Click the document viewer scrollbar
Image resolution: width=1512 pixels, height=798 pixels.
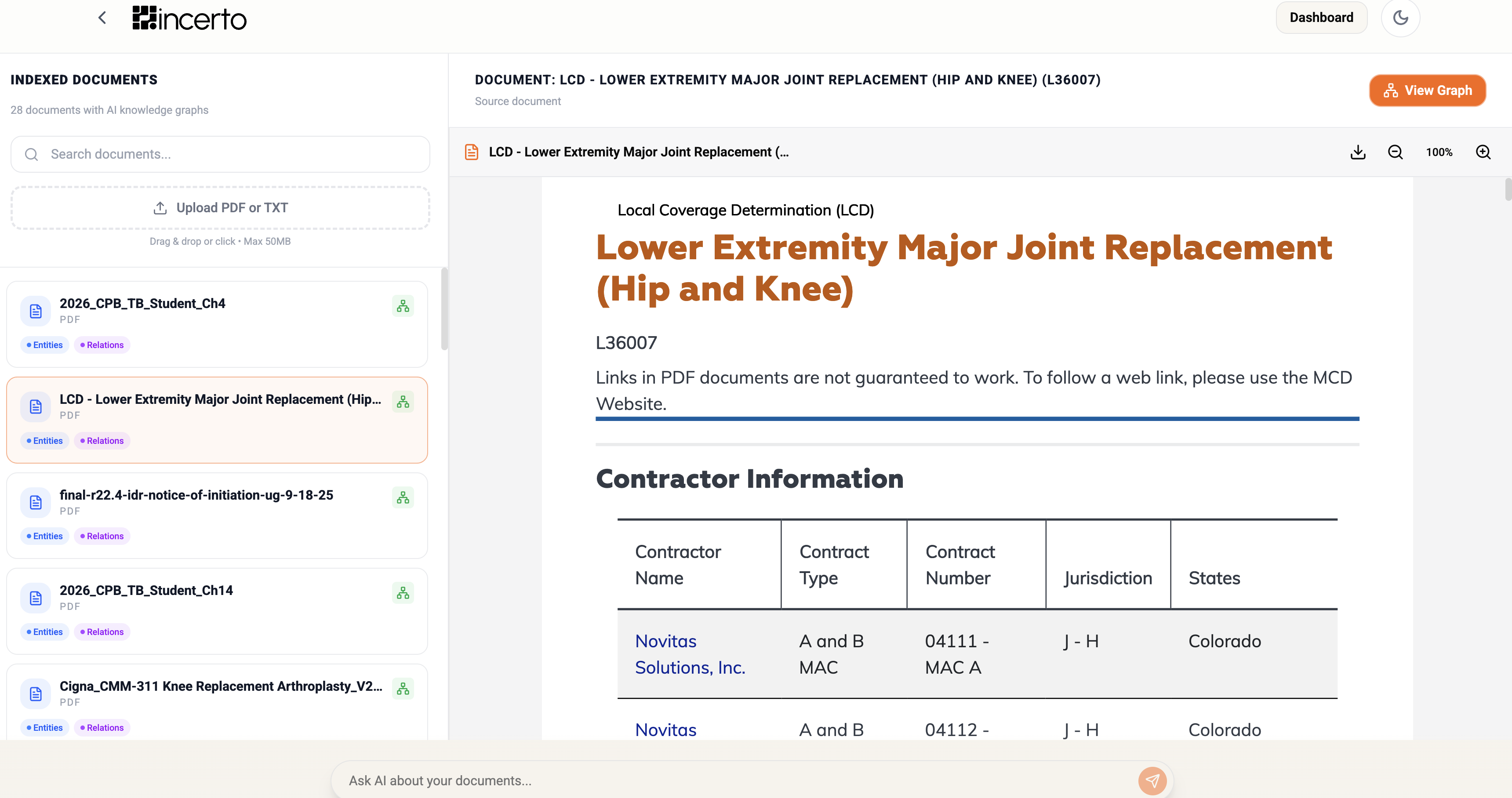click(x=1508, y=189)
